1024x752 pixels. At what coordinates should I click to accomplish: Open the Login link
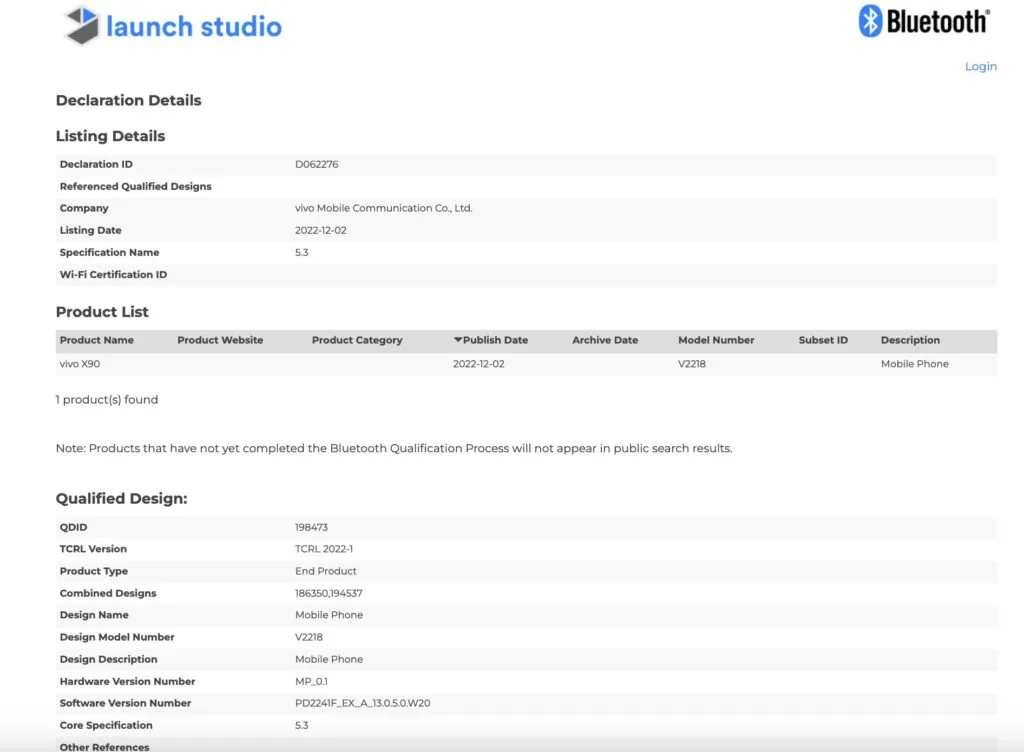[980, 66]
